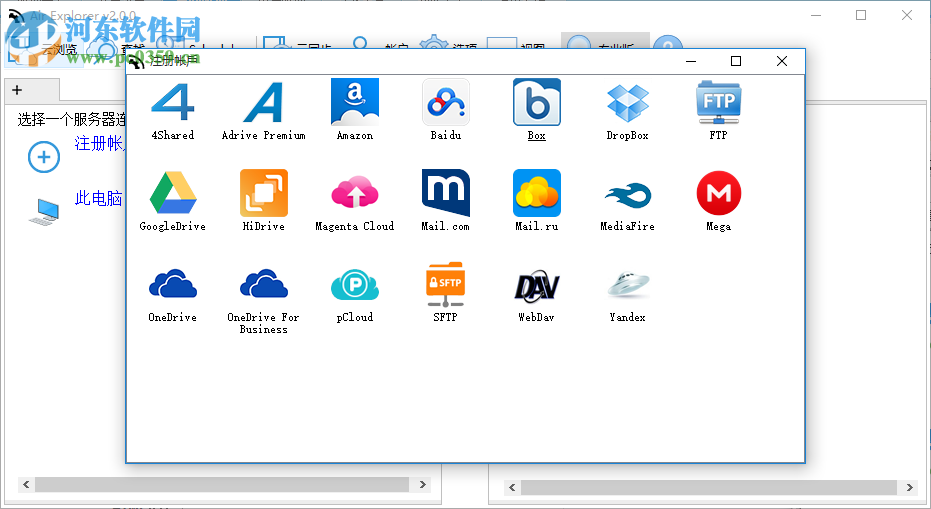
Task: Choose the SFTP connection icon
Action: click(445, 284)
